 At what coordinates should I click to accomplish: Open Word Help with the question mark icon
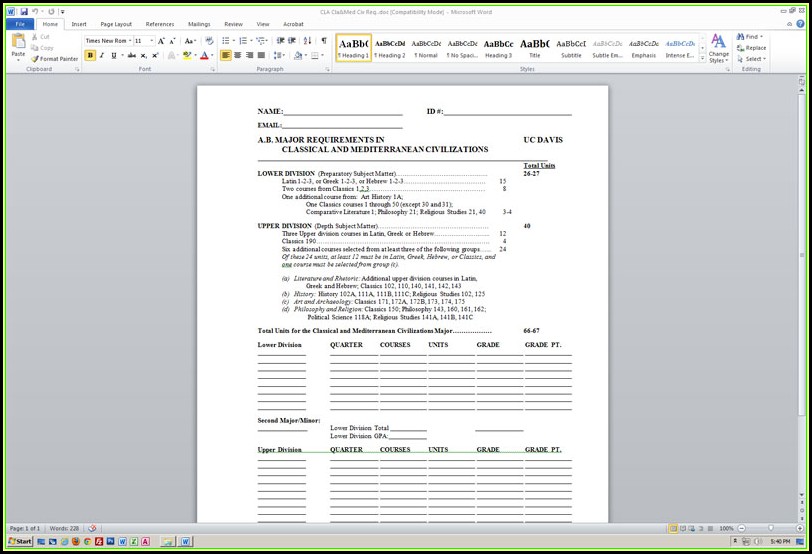[x=797, y=24]
